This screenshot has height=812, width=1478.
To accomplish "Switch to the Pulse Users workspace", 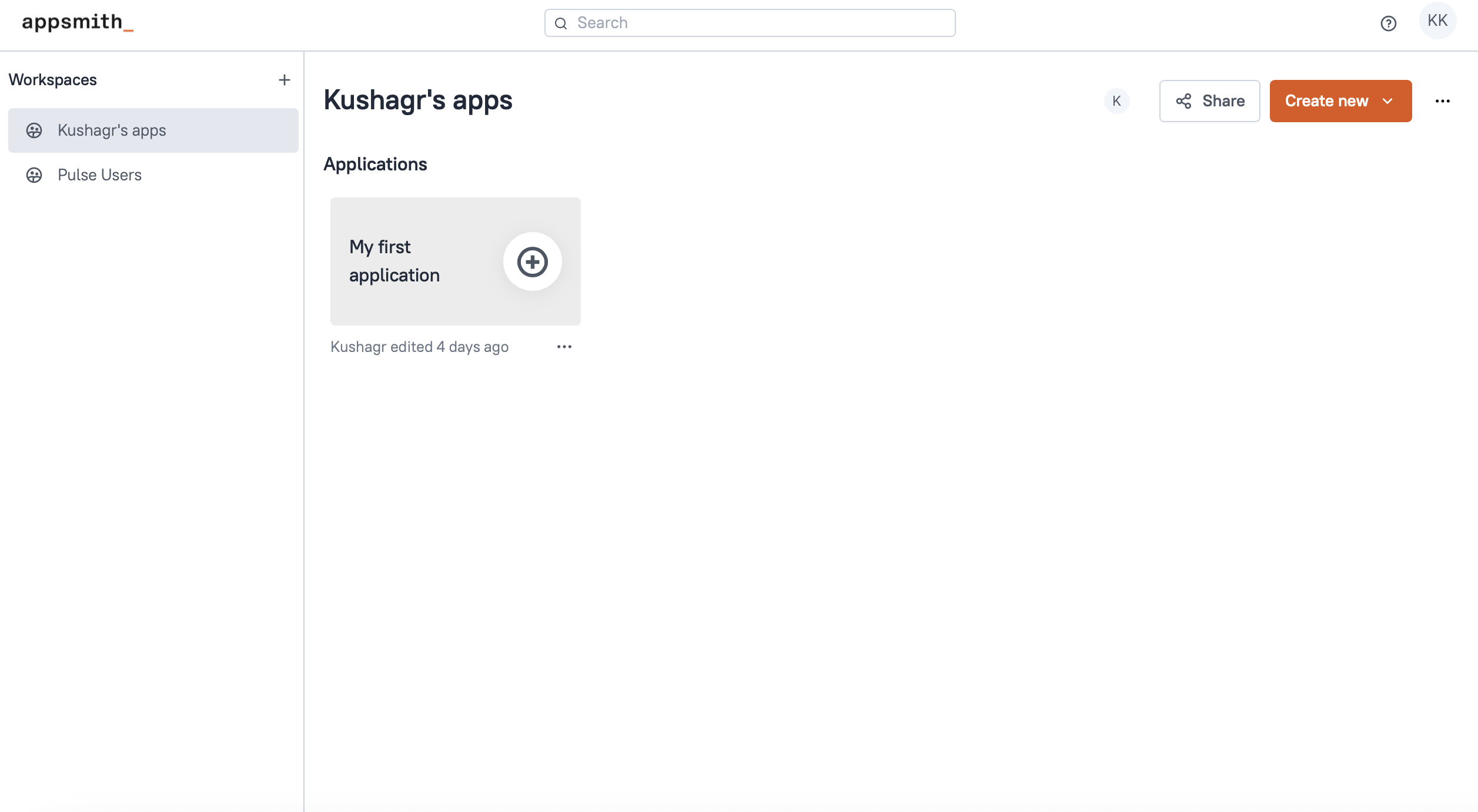I will [100, 175].
